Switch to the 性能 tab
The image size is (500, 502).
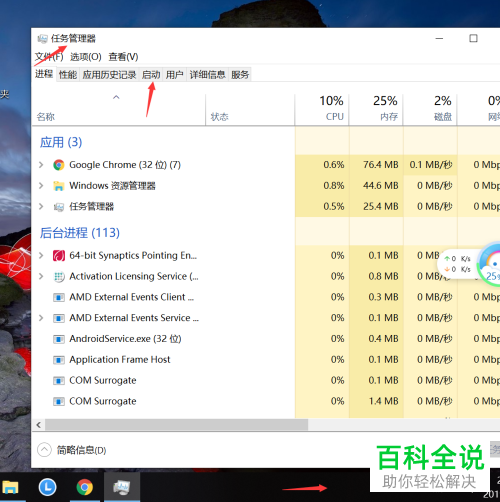click(68, 75)
